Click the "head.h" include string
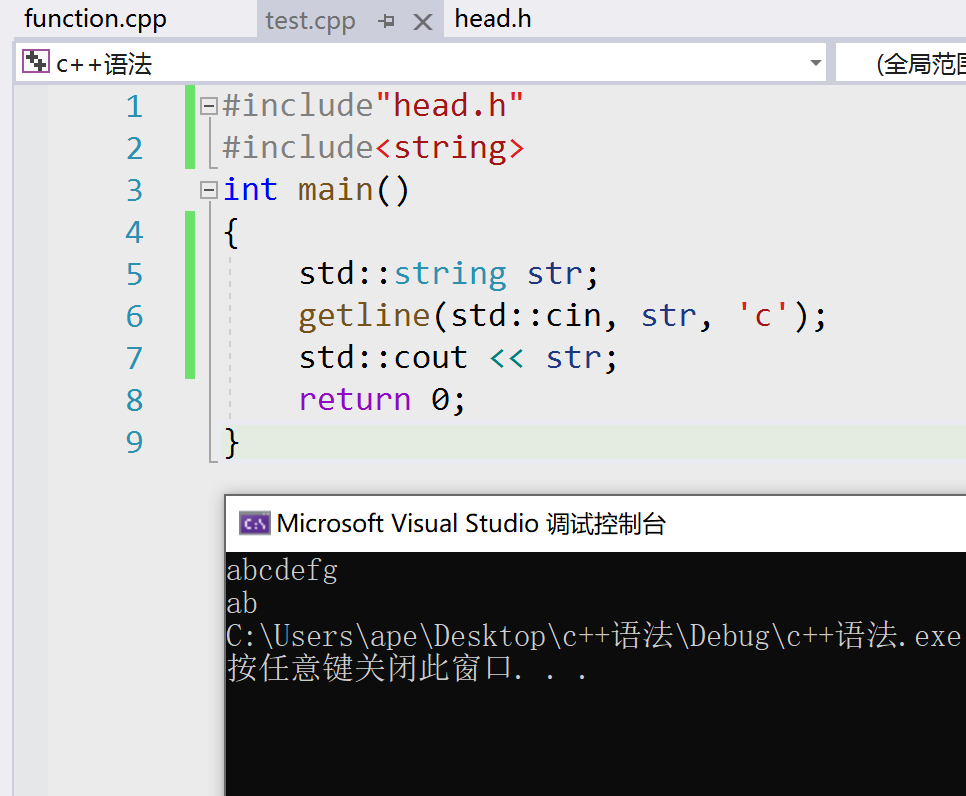Viewport: 966px width, 796px height. (x=450, y=105)
